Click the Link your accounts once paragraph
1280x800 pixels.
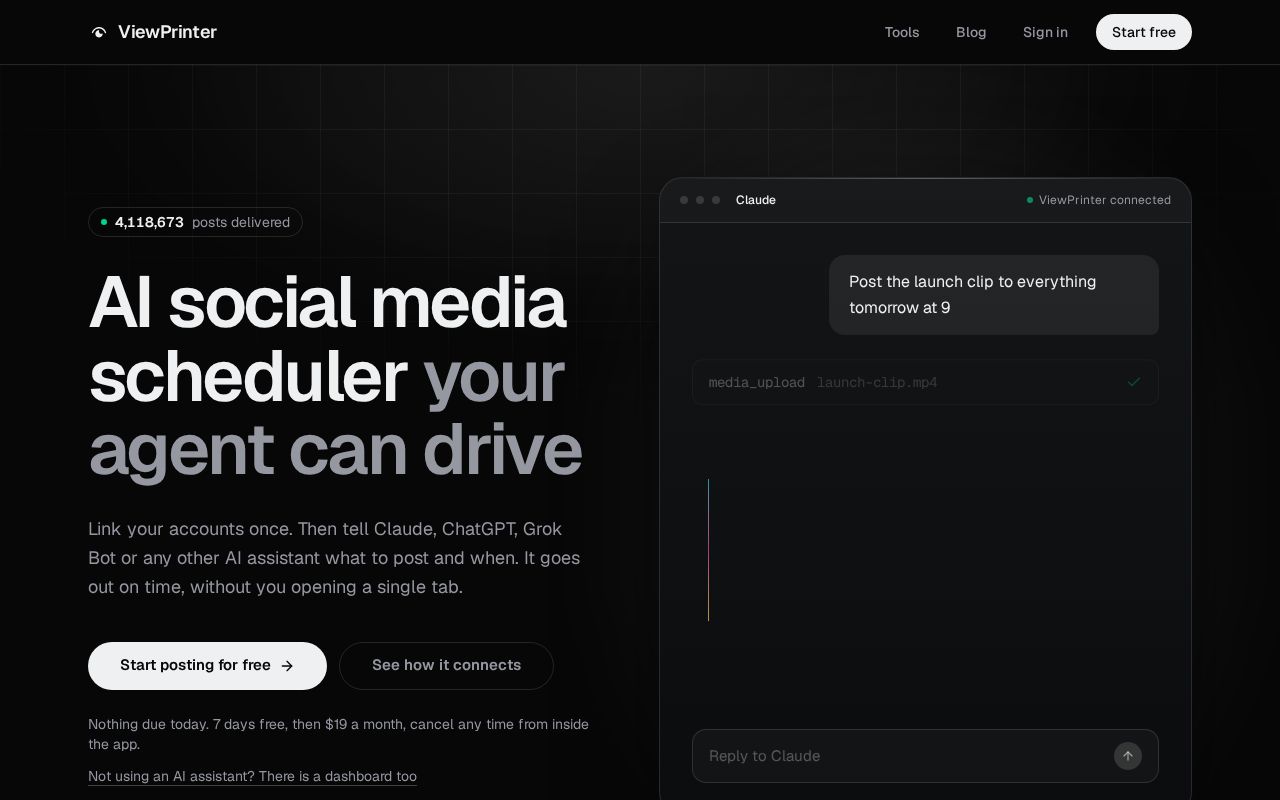[334, 558]
